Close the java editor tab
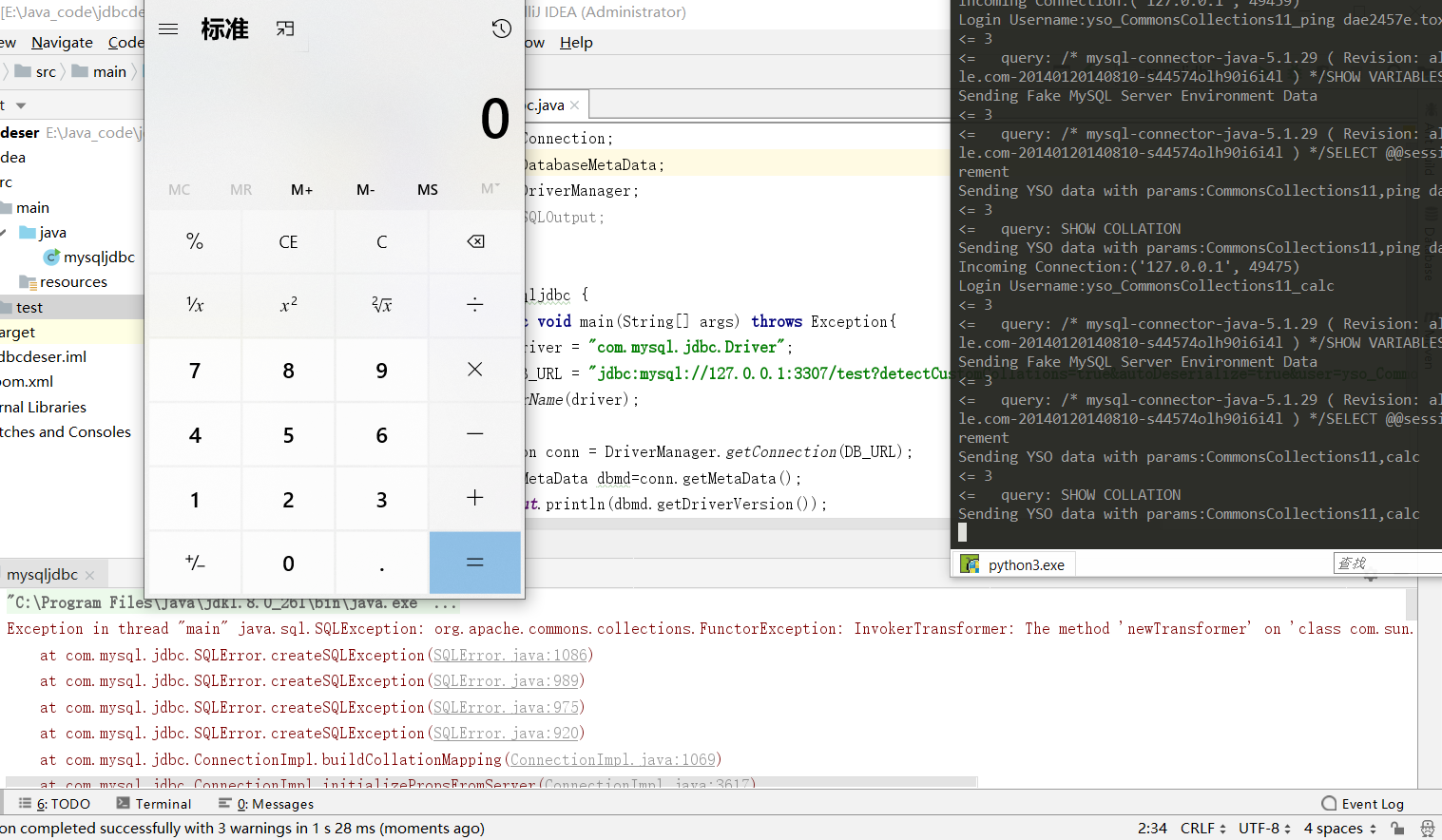Viewport: 1442px width, 840px height. [574, 105]
